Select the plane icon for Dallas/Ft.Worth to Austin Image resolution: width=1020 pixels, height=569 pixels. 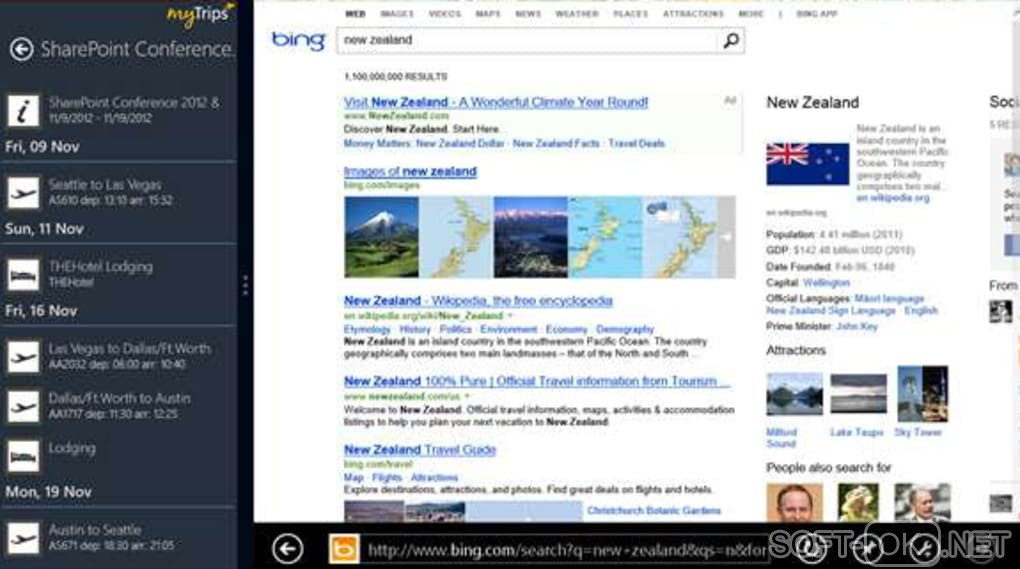(23, 406)
